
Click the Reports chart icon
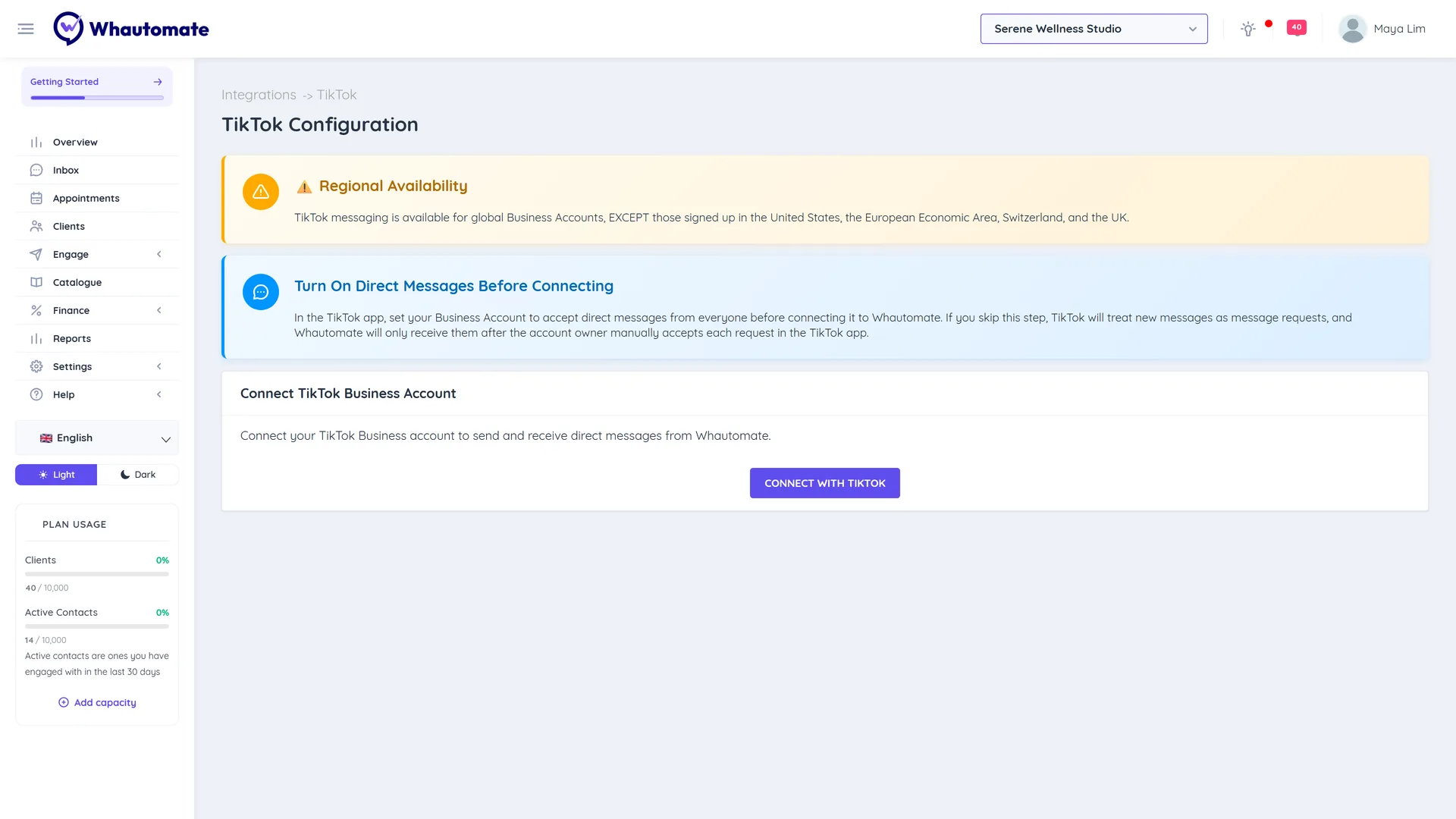(36, 339)
